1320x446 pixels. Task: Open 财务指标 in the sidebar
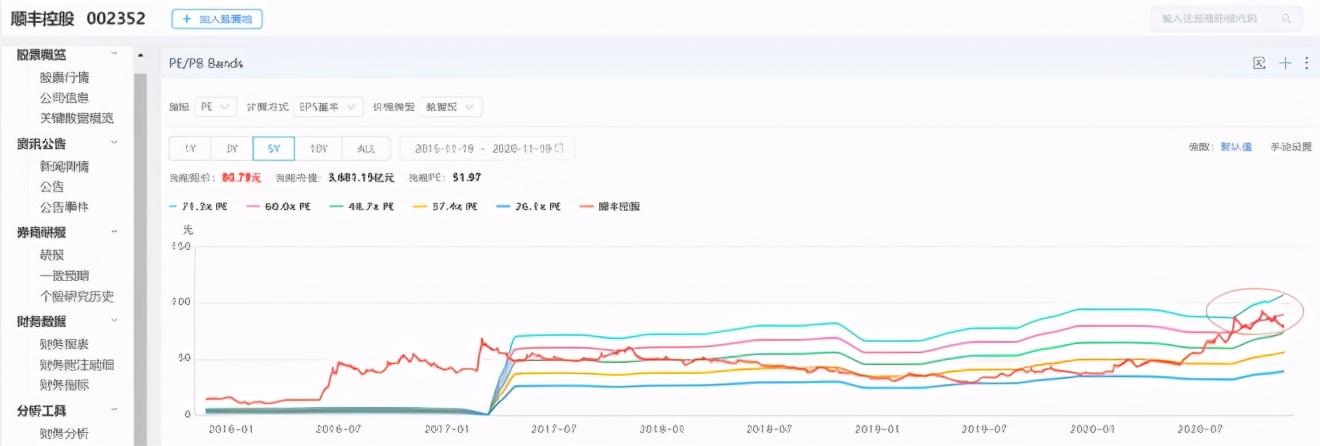pos(64,384)
